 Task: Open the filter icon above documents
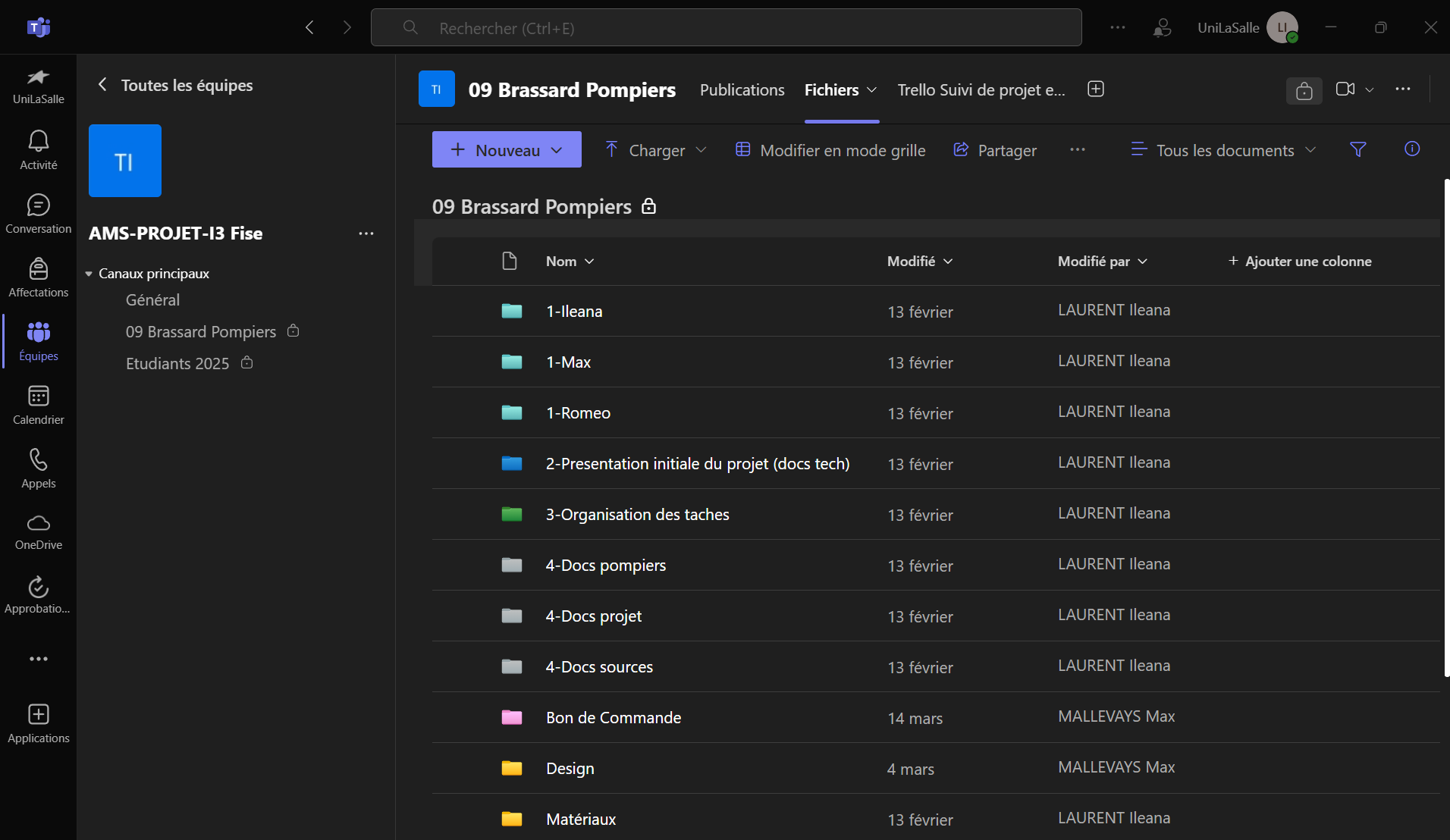(1358, 149)
